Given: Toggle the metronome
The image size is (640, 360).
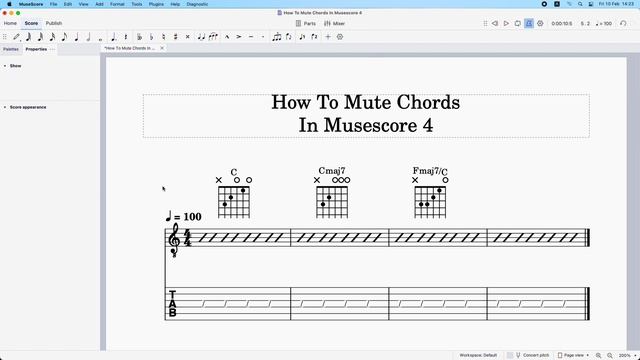Looking at the screenshot, I should click(x=529, y=23).
